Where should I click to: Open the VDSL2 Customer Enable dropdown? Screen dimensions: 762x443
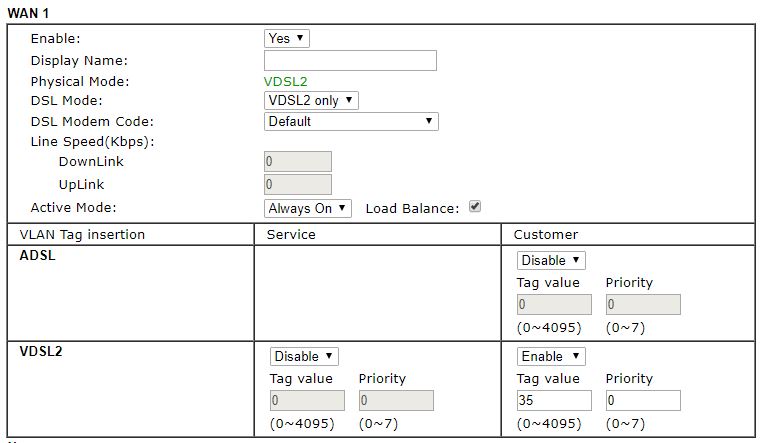[x=551, y=356]
